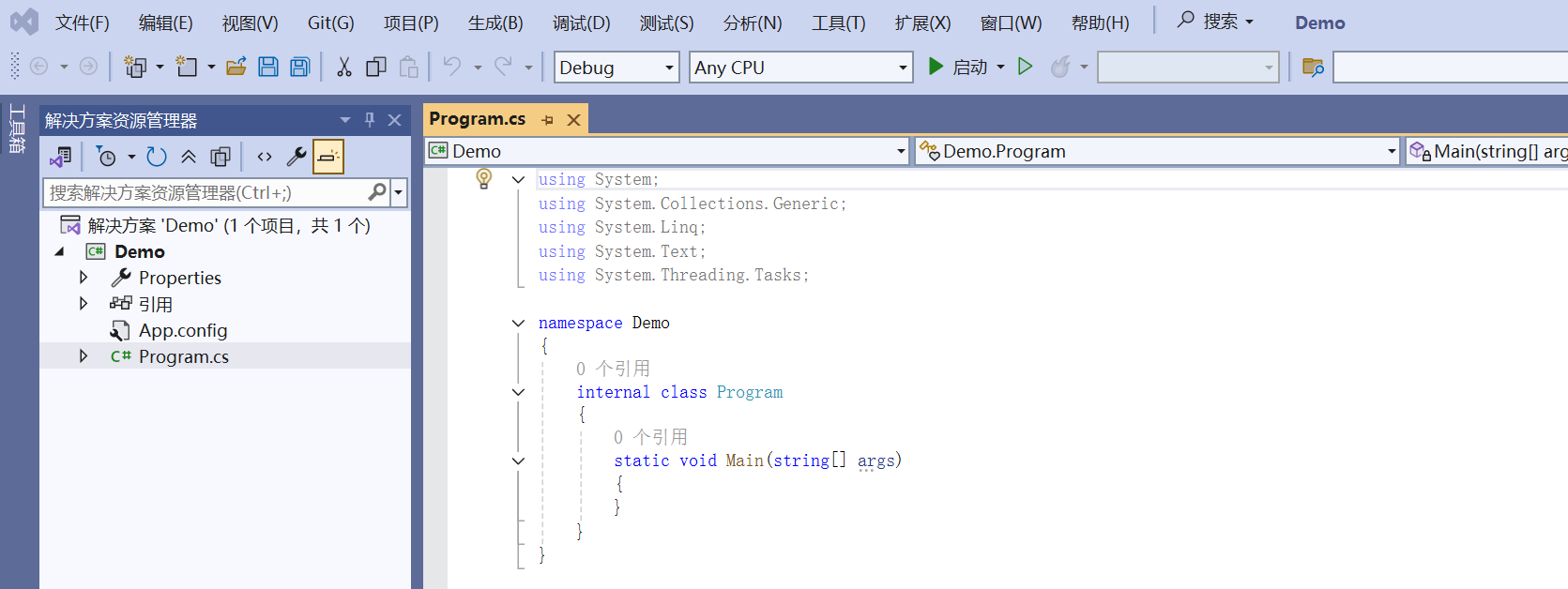The height and width of the screenshot is (589, 1568).
Task: Click the Cut scissors icon
Action: point(344,67)
